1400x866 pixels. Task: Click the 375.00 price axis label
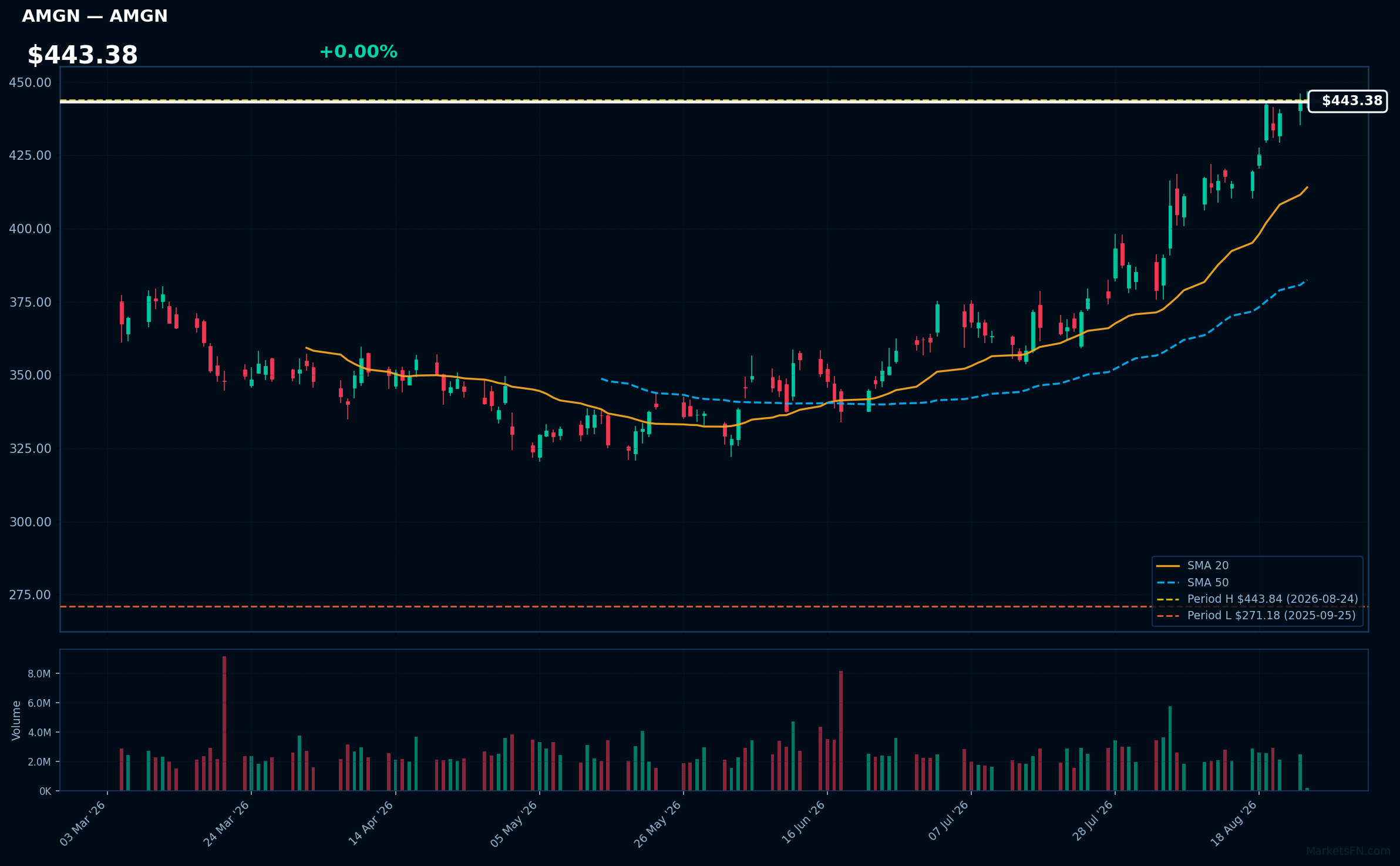[30, 303]
